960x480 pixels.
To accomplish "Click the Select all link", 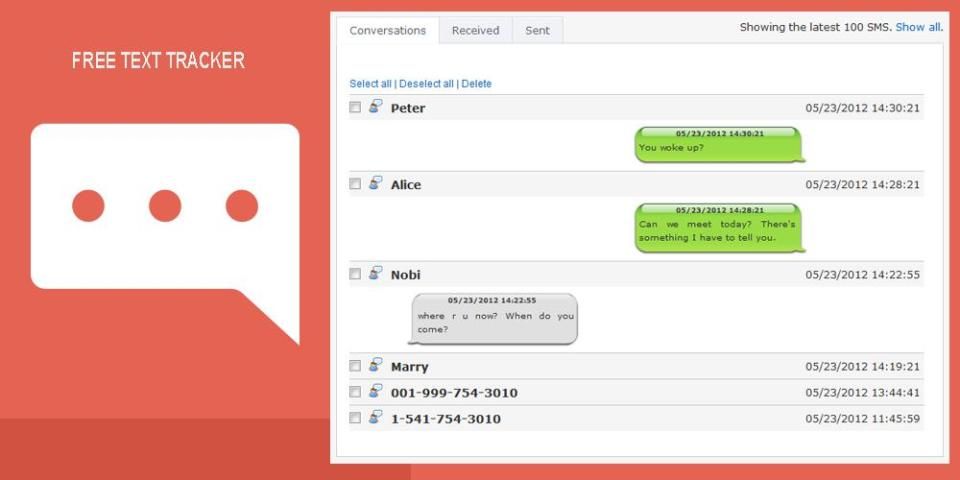I will click(370, 84).
